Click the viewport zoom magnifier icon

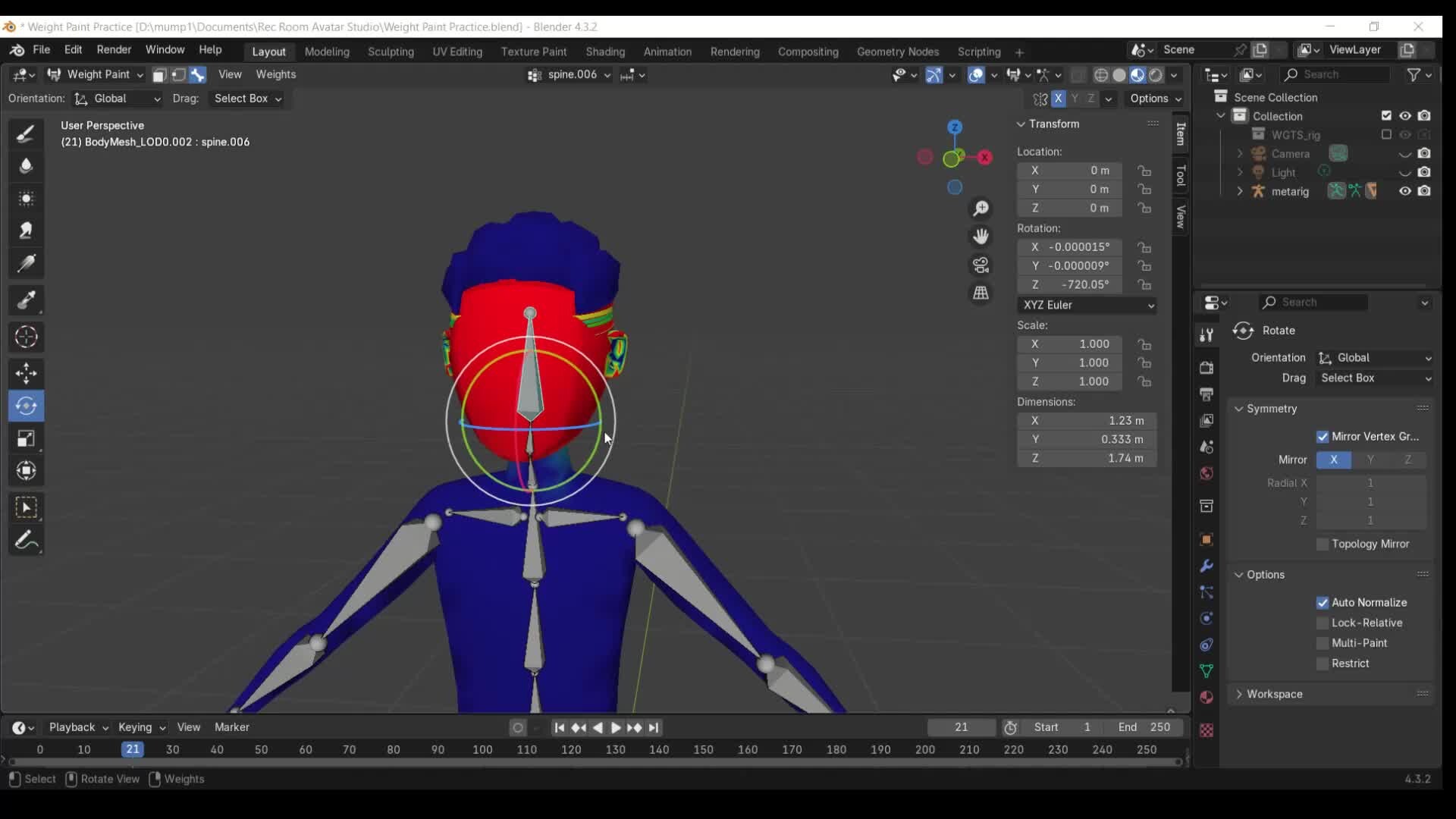click(981, 209)
